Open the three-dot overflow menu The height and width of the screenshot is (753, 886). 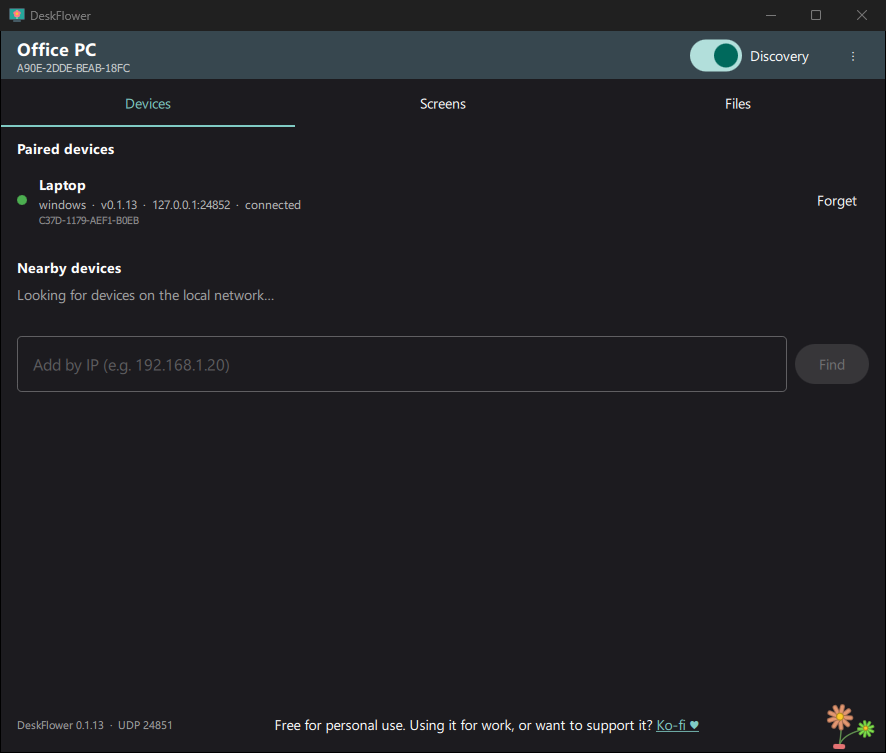[853, 56]
